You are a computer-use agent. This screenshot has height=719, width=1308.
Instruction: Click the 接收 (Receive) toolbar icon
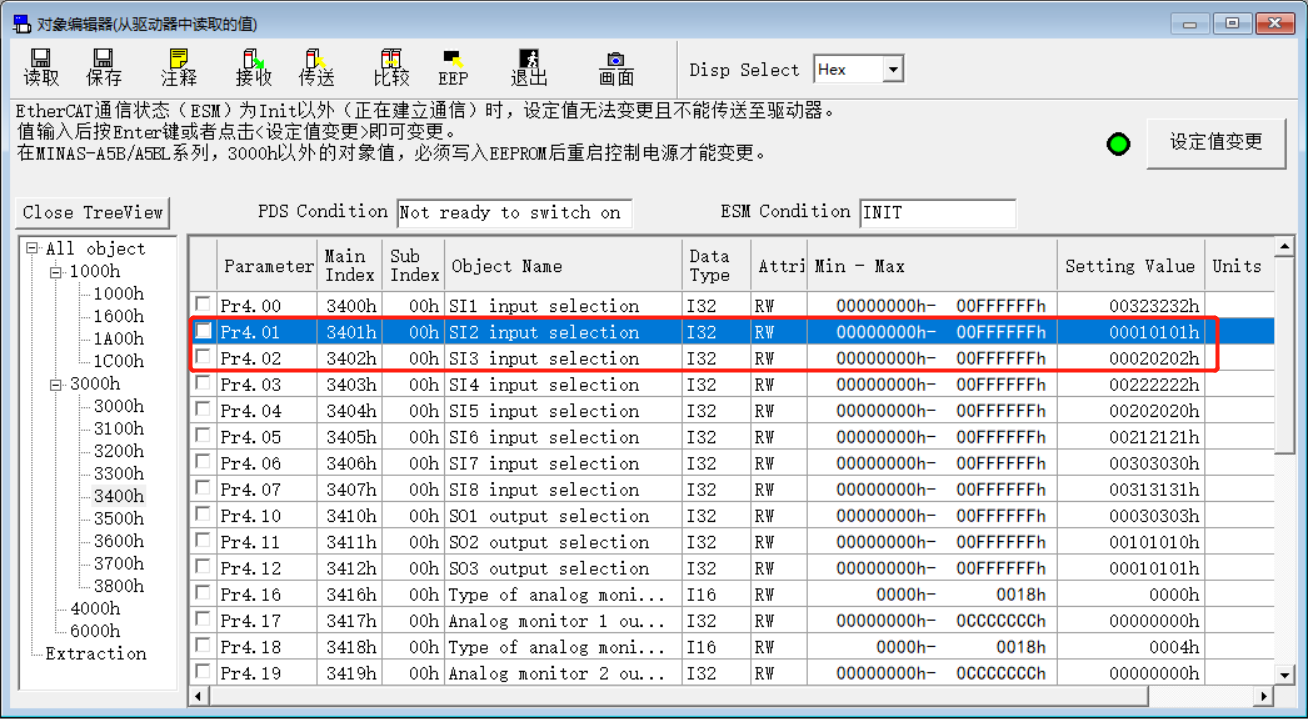(x=254, y=67)
